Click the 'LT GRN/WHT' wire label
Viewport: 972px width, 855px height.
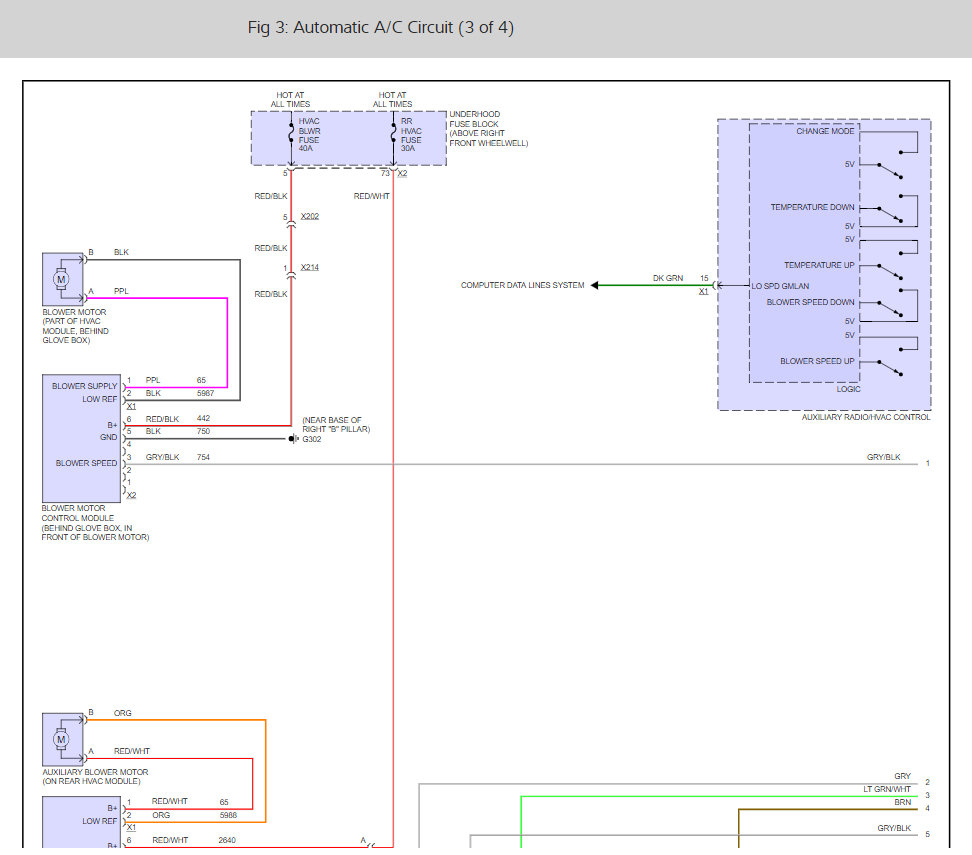[886, 789]
